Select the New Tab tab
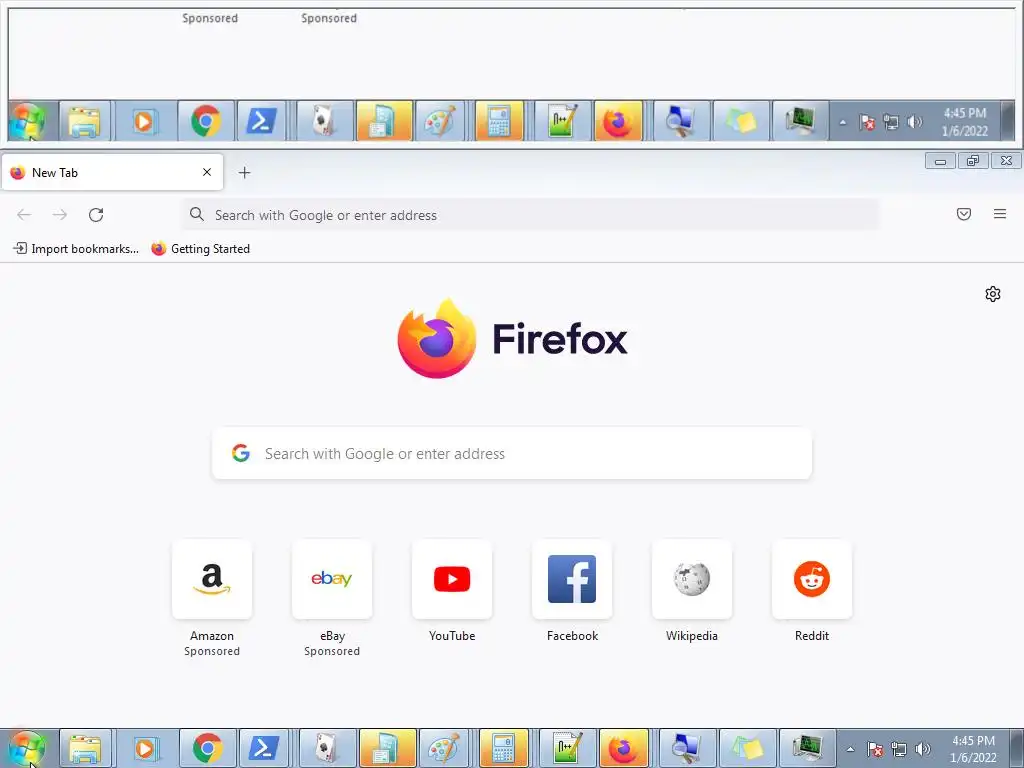This screenshot has height=768, width=1024. pos(112,172)
